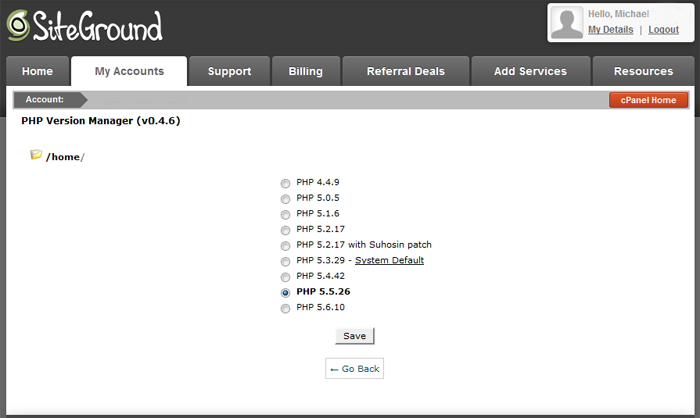Click the user avatar picture

[x=567, y=22]
